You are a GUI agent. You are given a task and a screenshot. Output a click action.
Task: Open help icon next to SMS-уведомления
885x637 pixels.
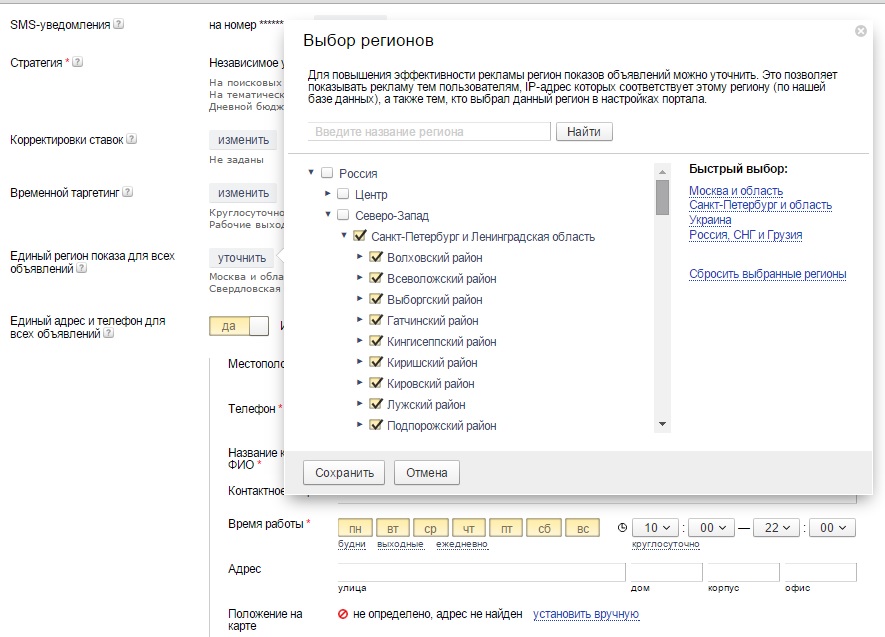click(x=119, y=24)
